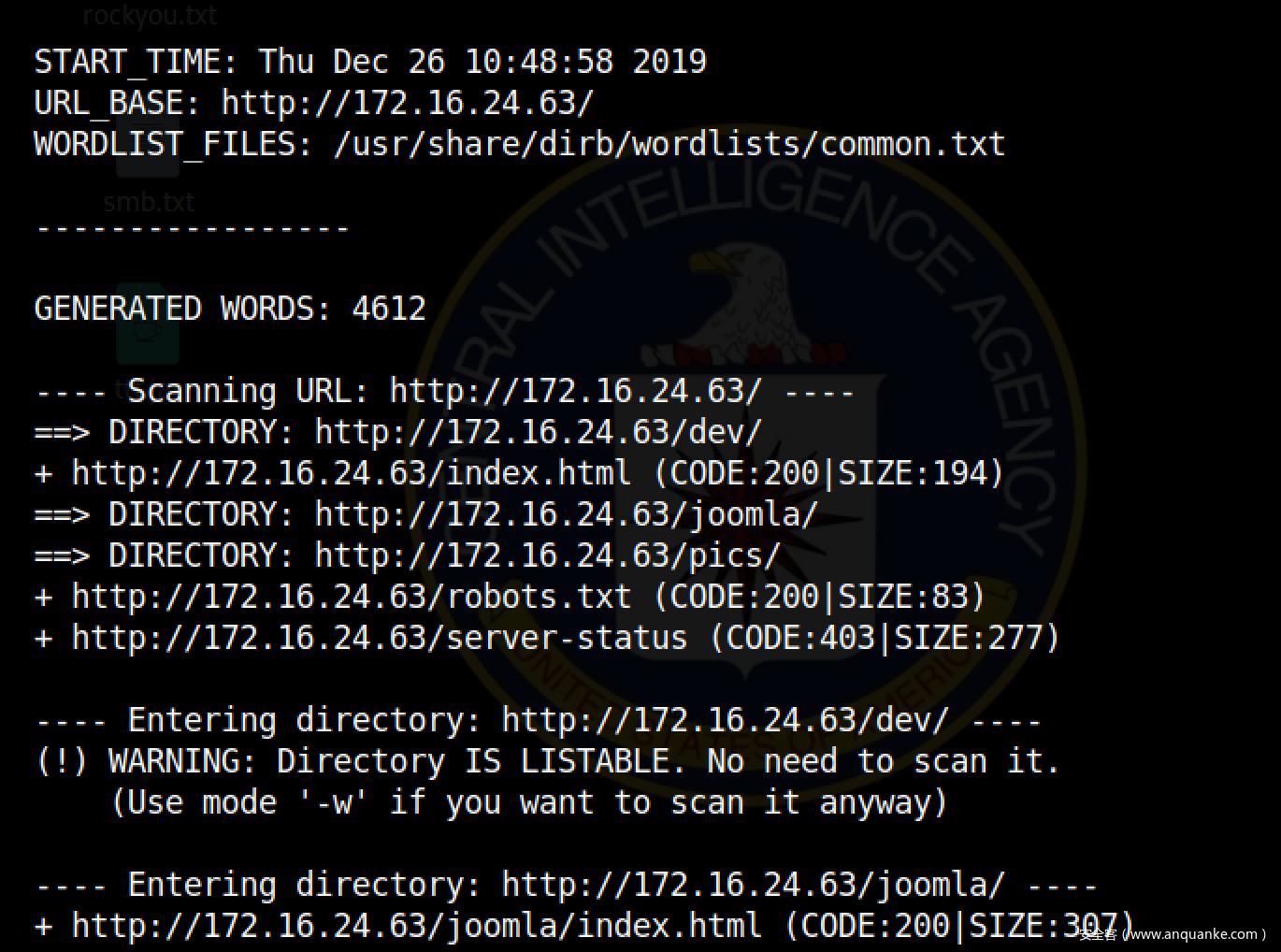Click the robots.txt URL
Viewport: 1281px width, 952px height.
tap(351, 597)
